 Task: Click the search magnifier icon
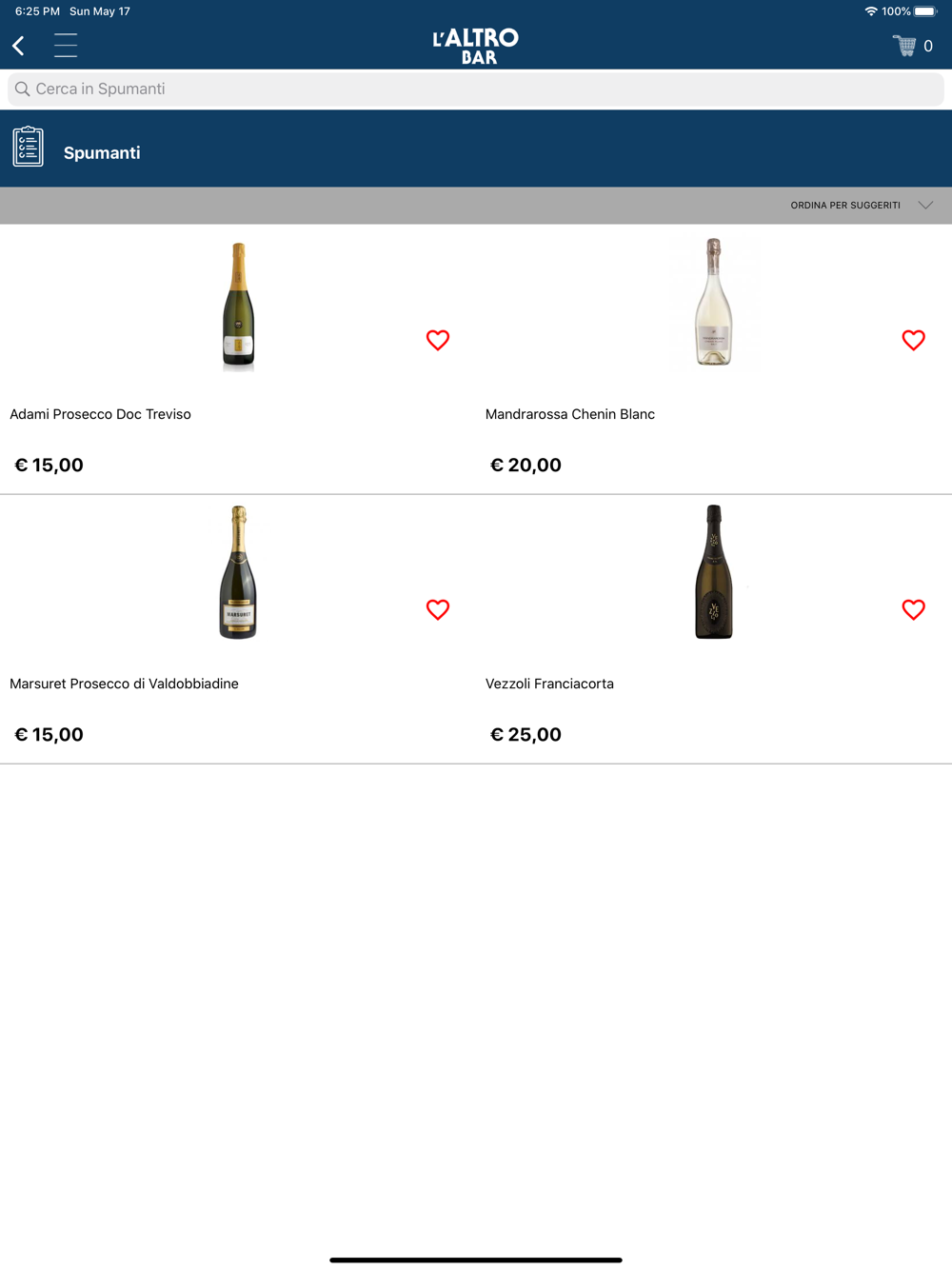[22, 89]
